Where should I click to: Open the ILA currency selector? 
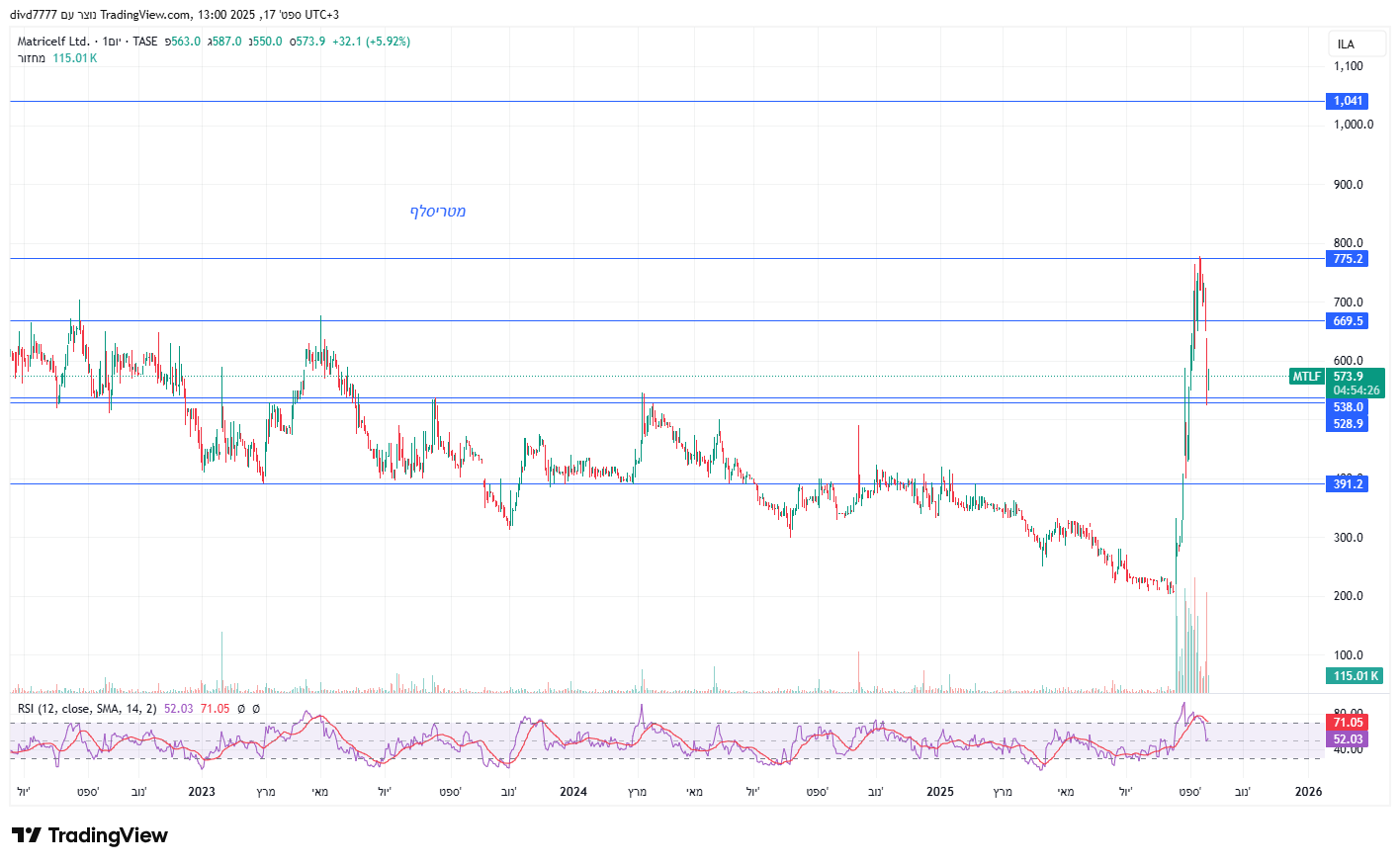[x=1356, y=43]
